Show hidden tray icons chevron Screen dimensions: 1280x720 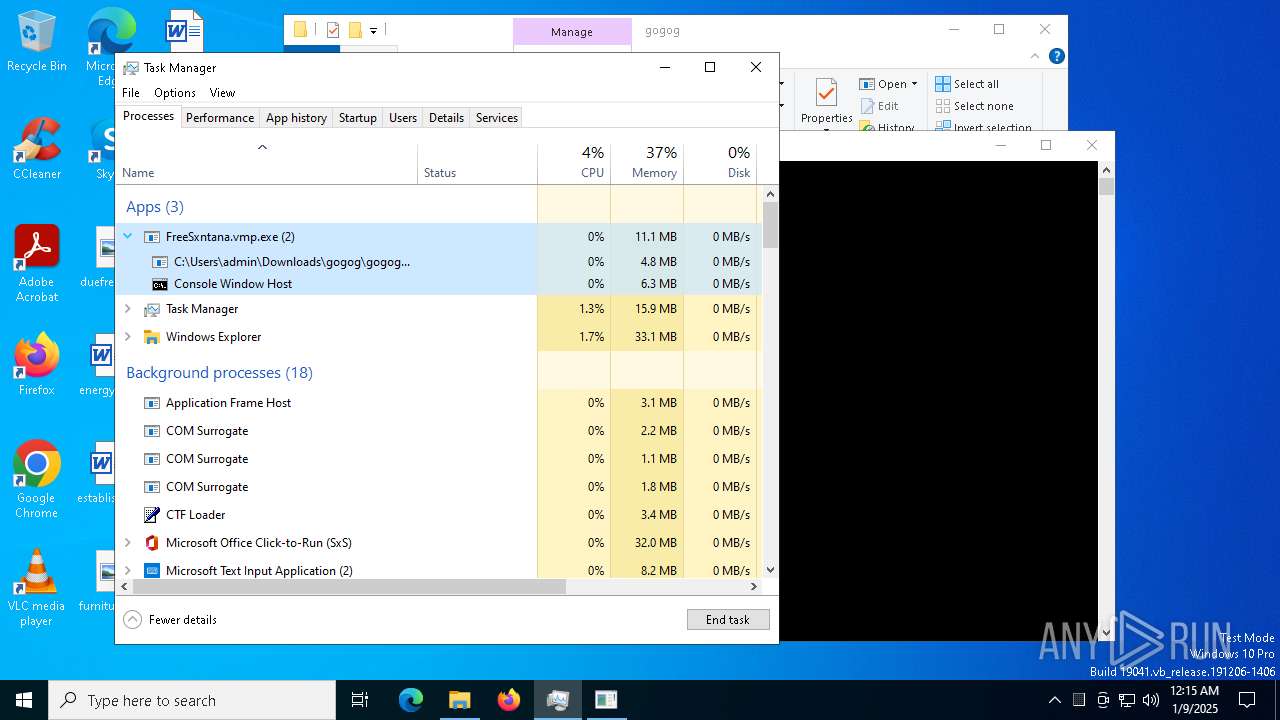click(1054, 700)
